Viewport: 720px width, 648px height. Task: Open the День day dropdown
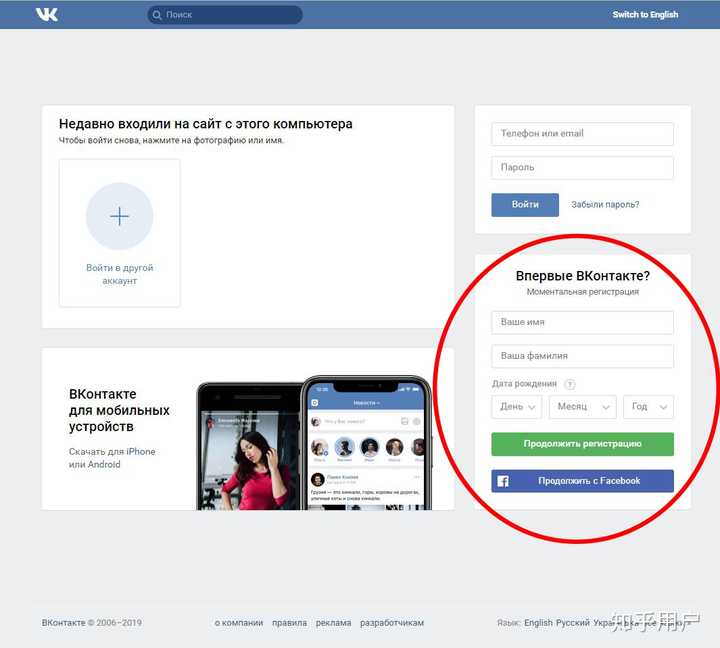pos(517,407)
